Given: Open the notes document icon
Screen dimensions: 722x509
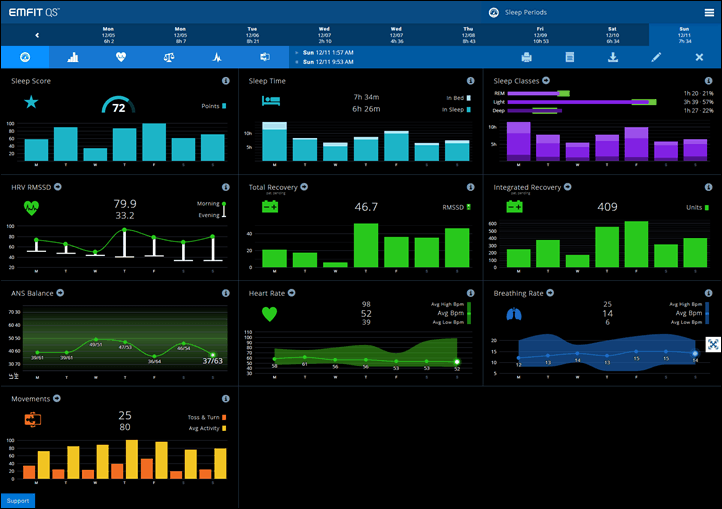Looking at the screenshot, I should (570, 57).
